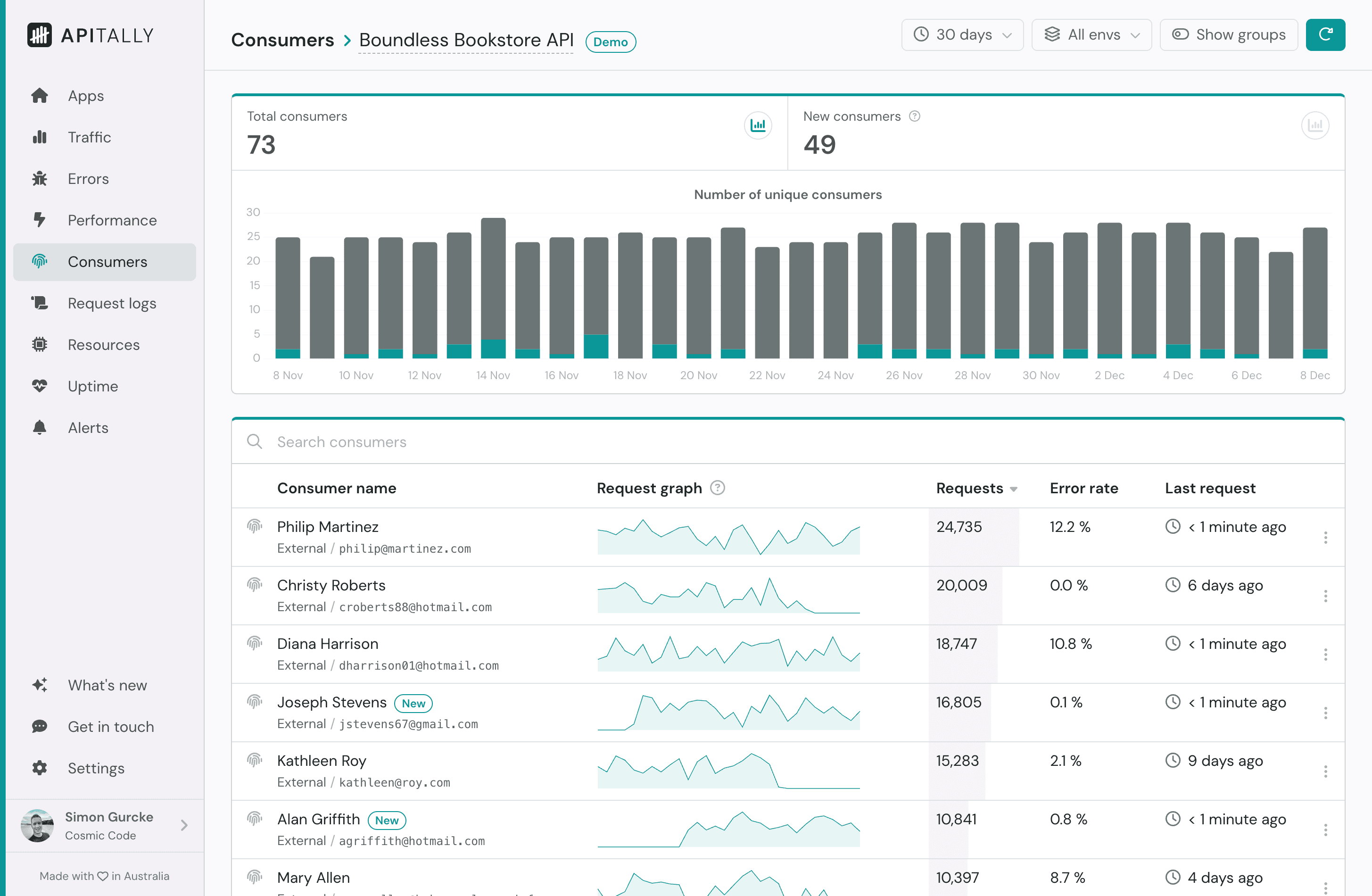Expand the All envs environment selector

point(1091,34)
